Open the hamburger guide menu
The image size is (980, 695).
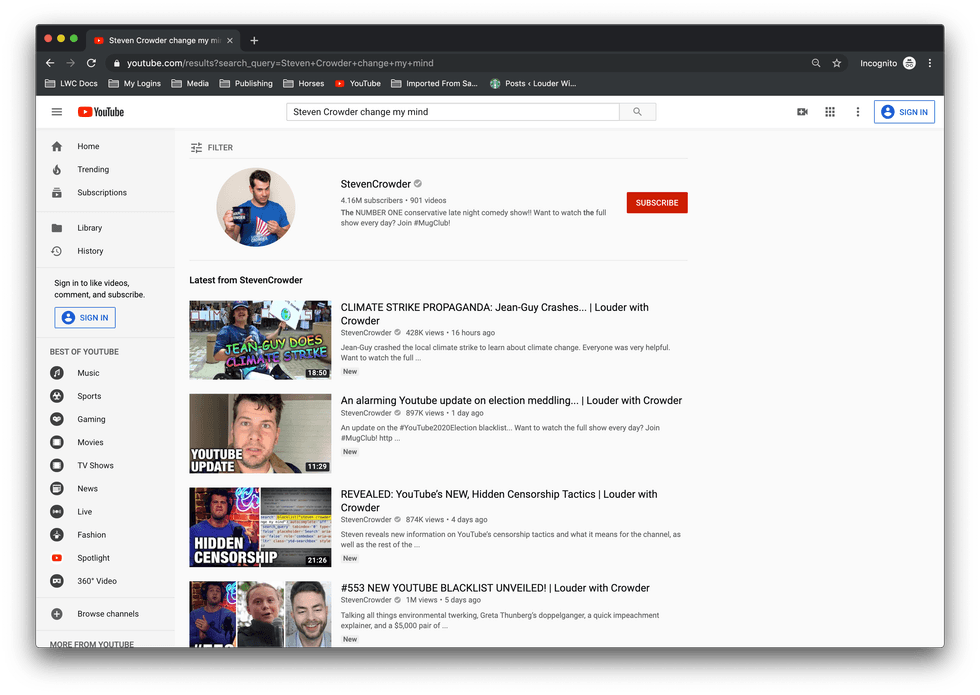(x=57, y=112)
